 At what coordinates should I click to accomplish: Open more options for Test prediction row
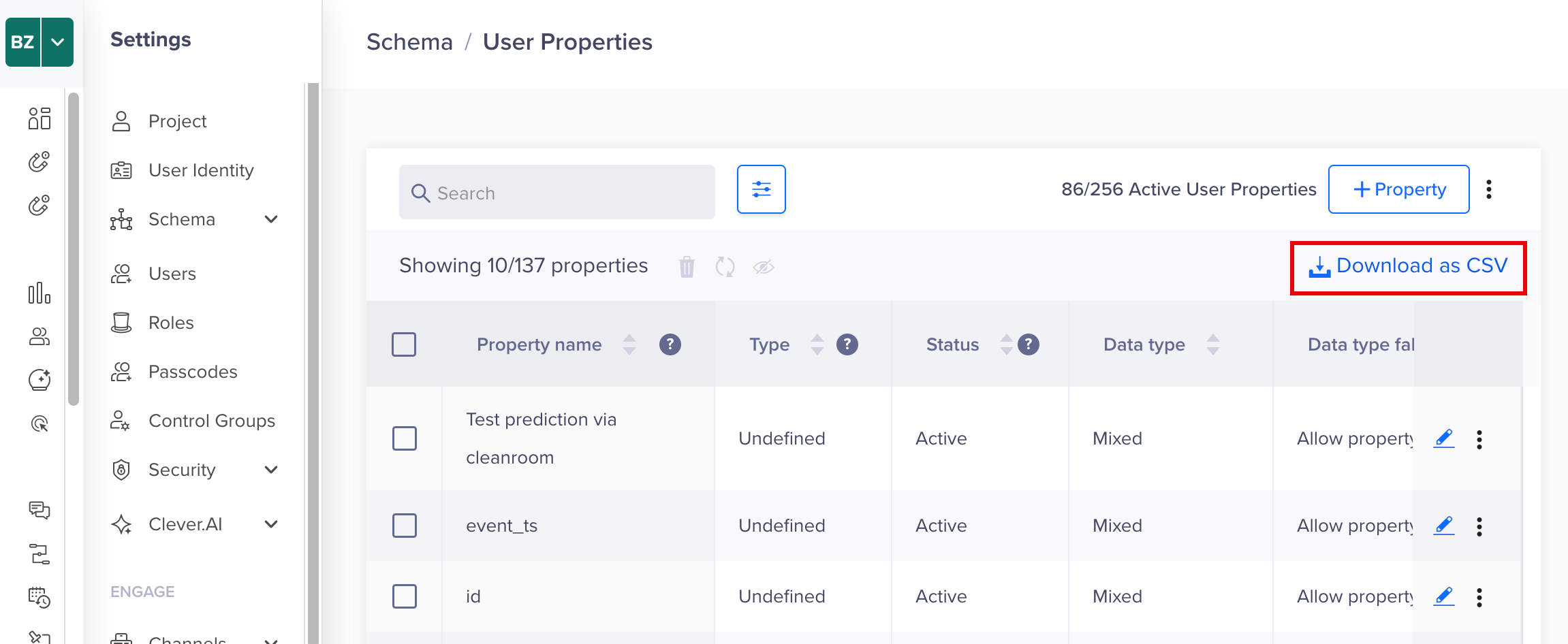pyautogui.click(x=1479, y=440)
